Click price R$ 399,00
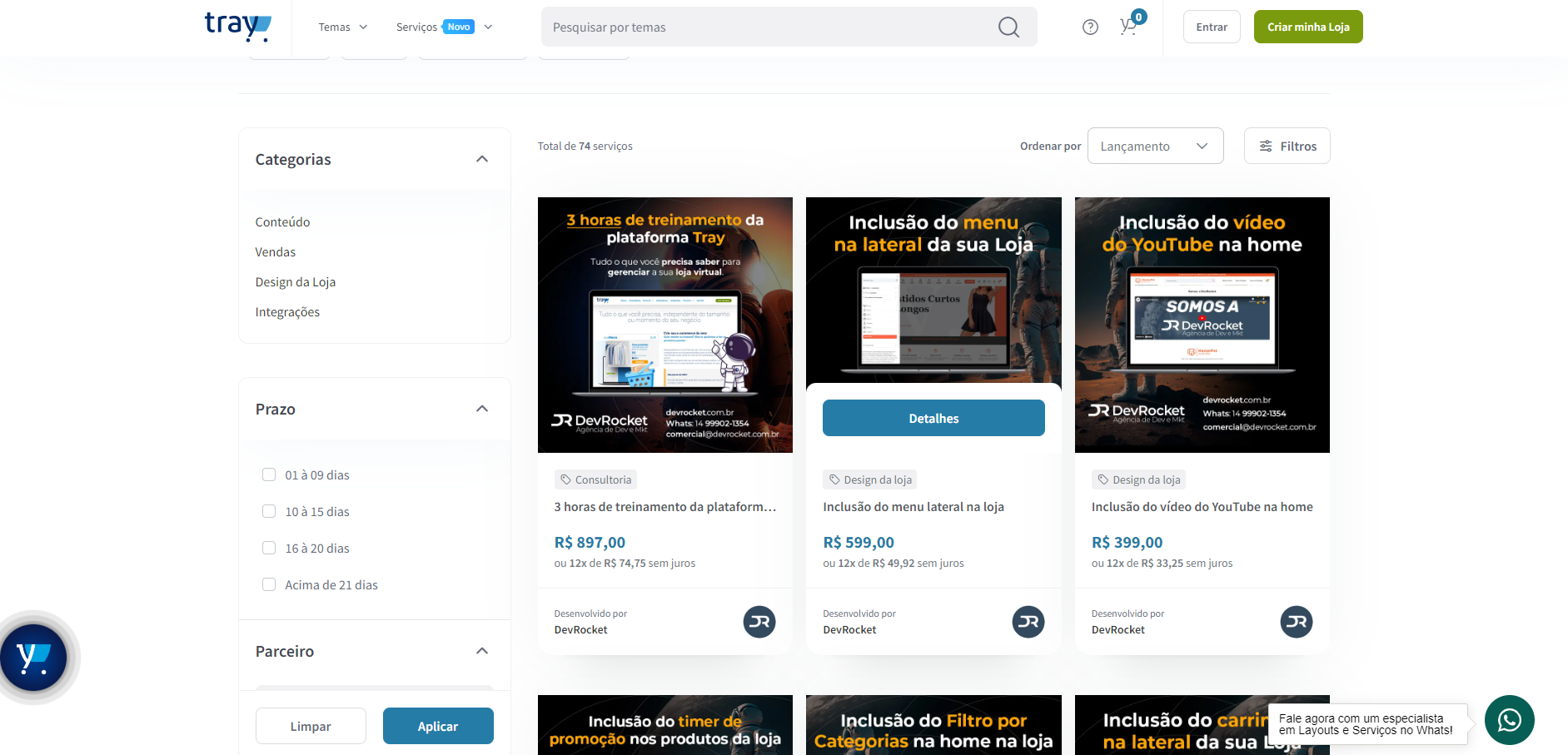This screenshot has width=1568, height=755. (x=1127, y=543)
